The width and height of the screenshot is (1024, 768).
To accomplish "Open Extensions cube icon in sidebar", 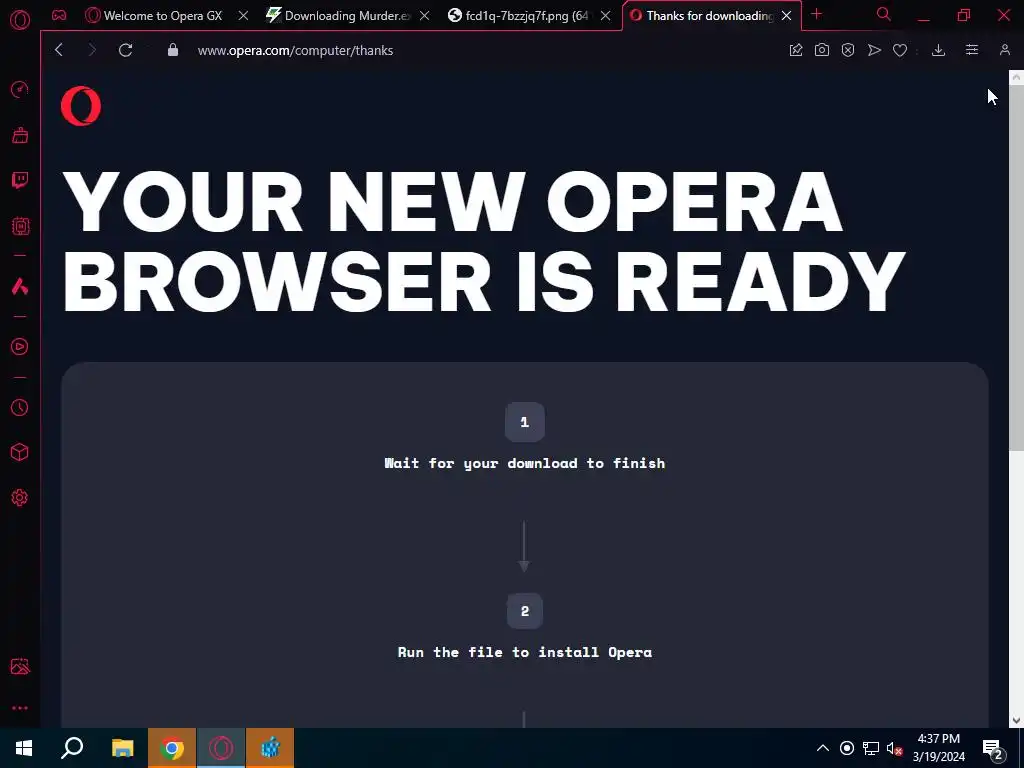I will (20, 452).
